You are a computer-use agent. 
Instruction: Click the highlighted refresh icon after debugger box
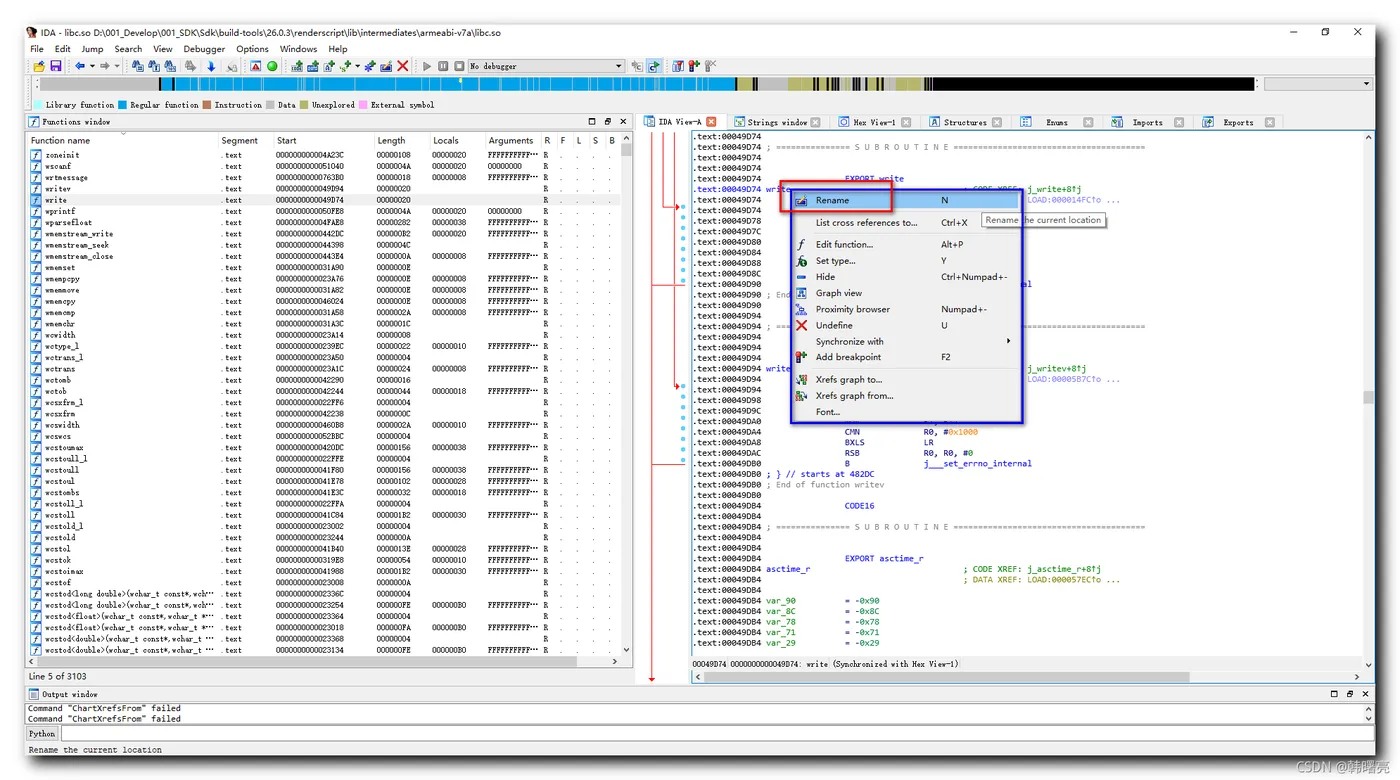654,66
